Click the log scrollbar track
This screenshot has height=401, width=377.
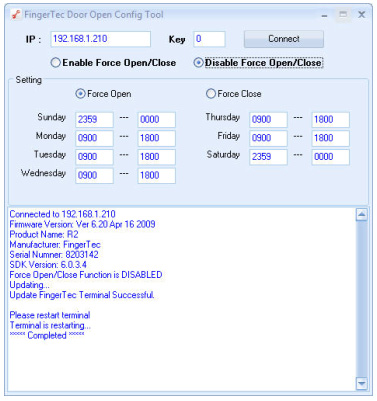(x=362, y=299)
